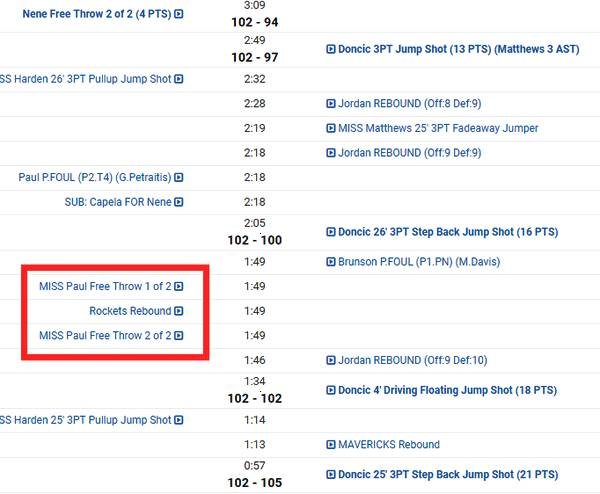Select the 102 - 100 score text
The height and width of the screenshot is (494, 600).
click(x=255, y=240)
